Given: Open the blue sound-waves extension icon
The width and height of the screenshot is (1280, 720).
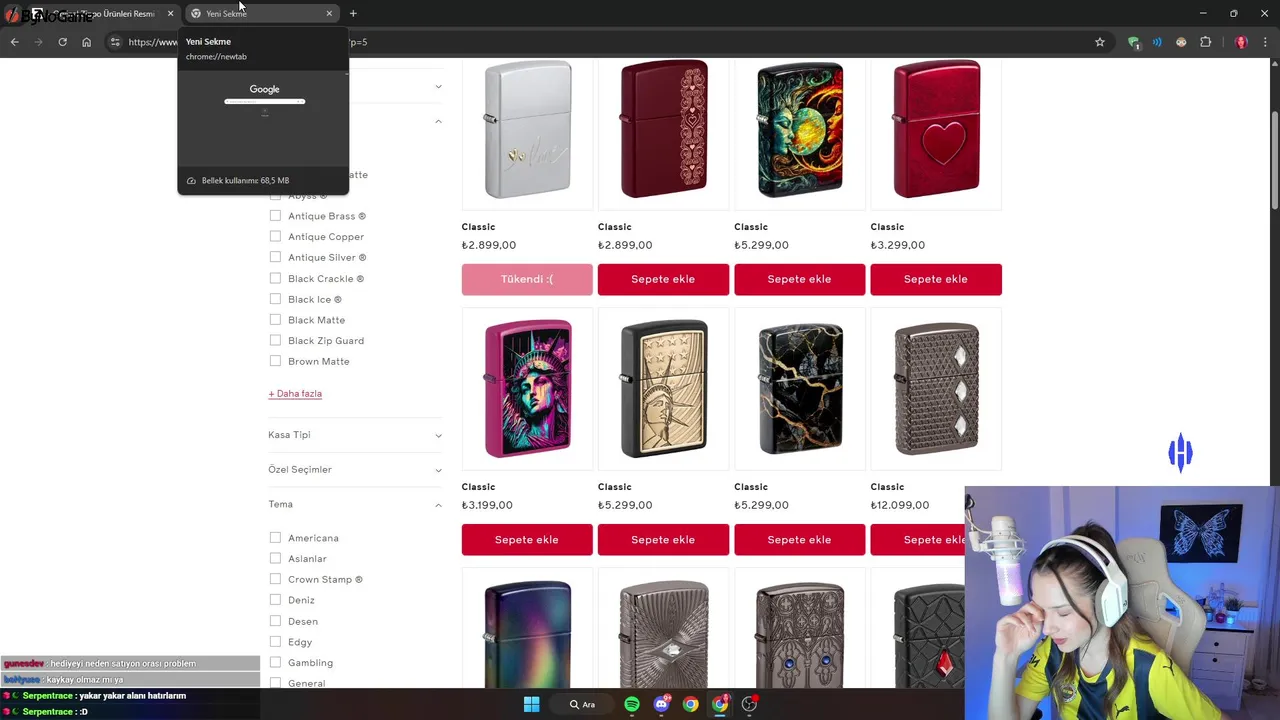Looking at the screenshot, I should (1157, 42).
